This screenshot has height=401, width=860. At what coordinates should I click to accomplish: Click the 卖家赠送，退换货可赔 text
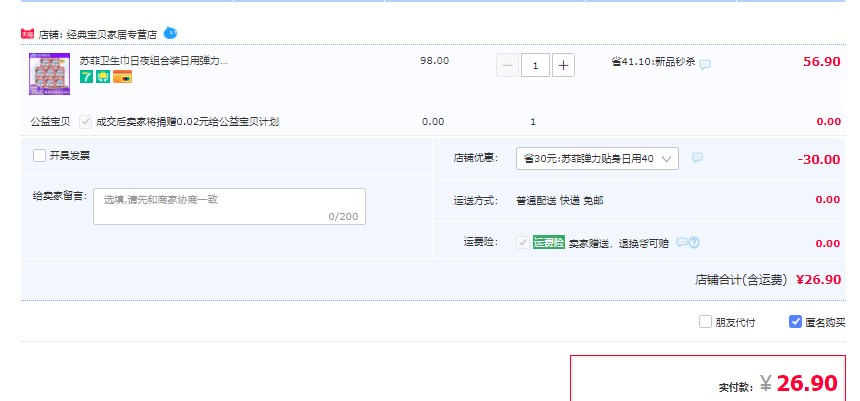[619, 244]
